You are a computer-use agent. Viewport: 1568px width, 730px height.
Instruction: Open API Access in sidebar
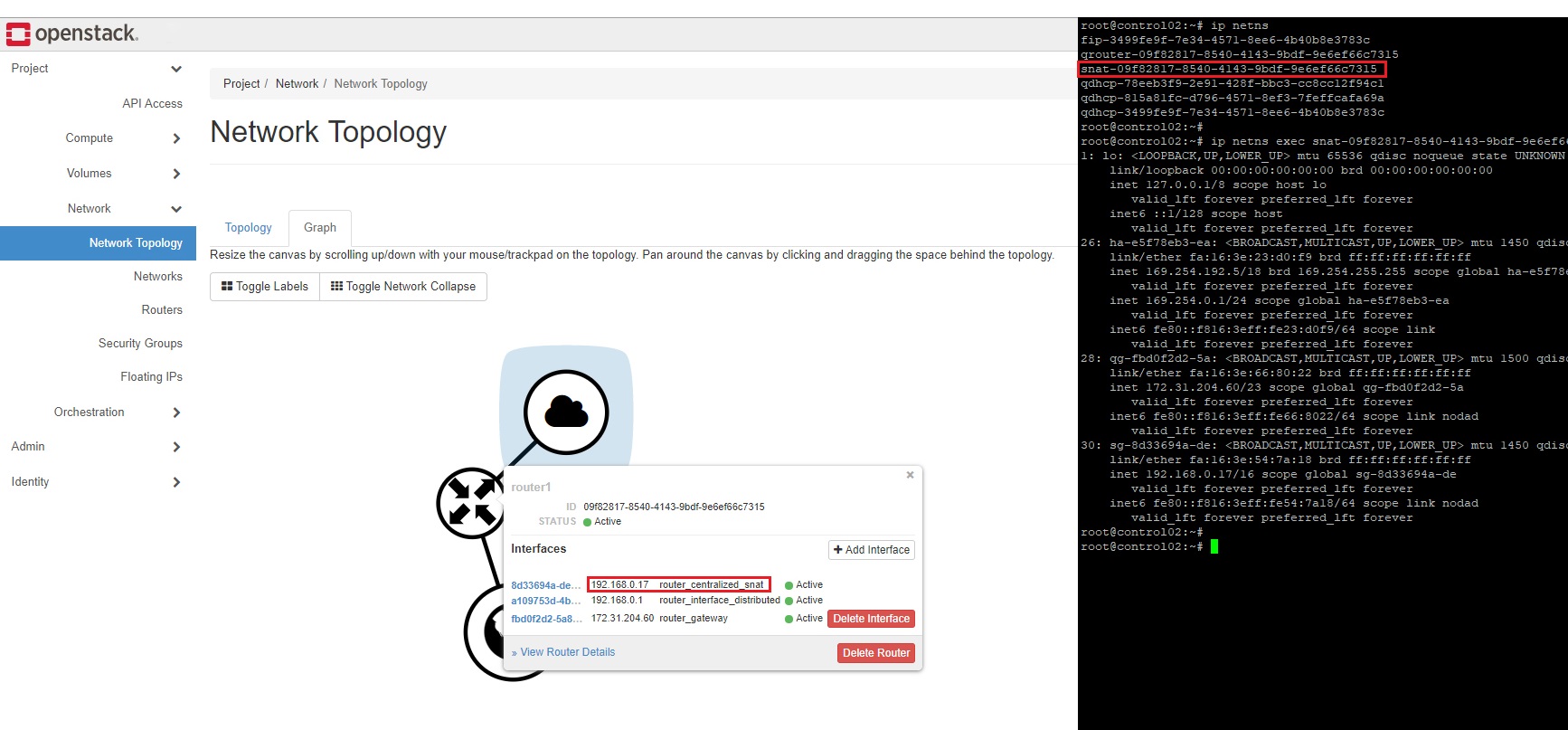(x=153, y=103)
